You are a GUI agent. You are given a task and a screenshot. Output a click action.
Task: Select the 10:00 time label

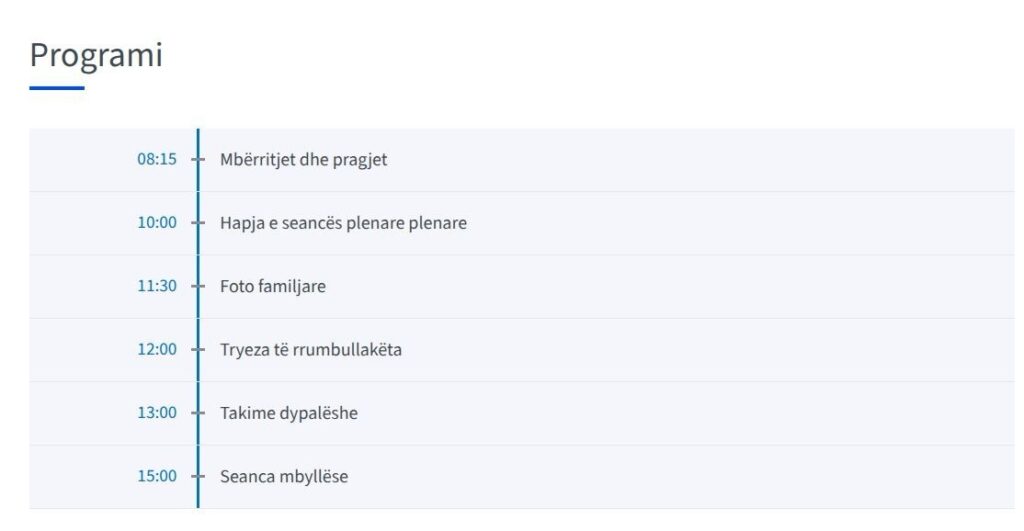(x=157, y=222)
